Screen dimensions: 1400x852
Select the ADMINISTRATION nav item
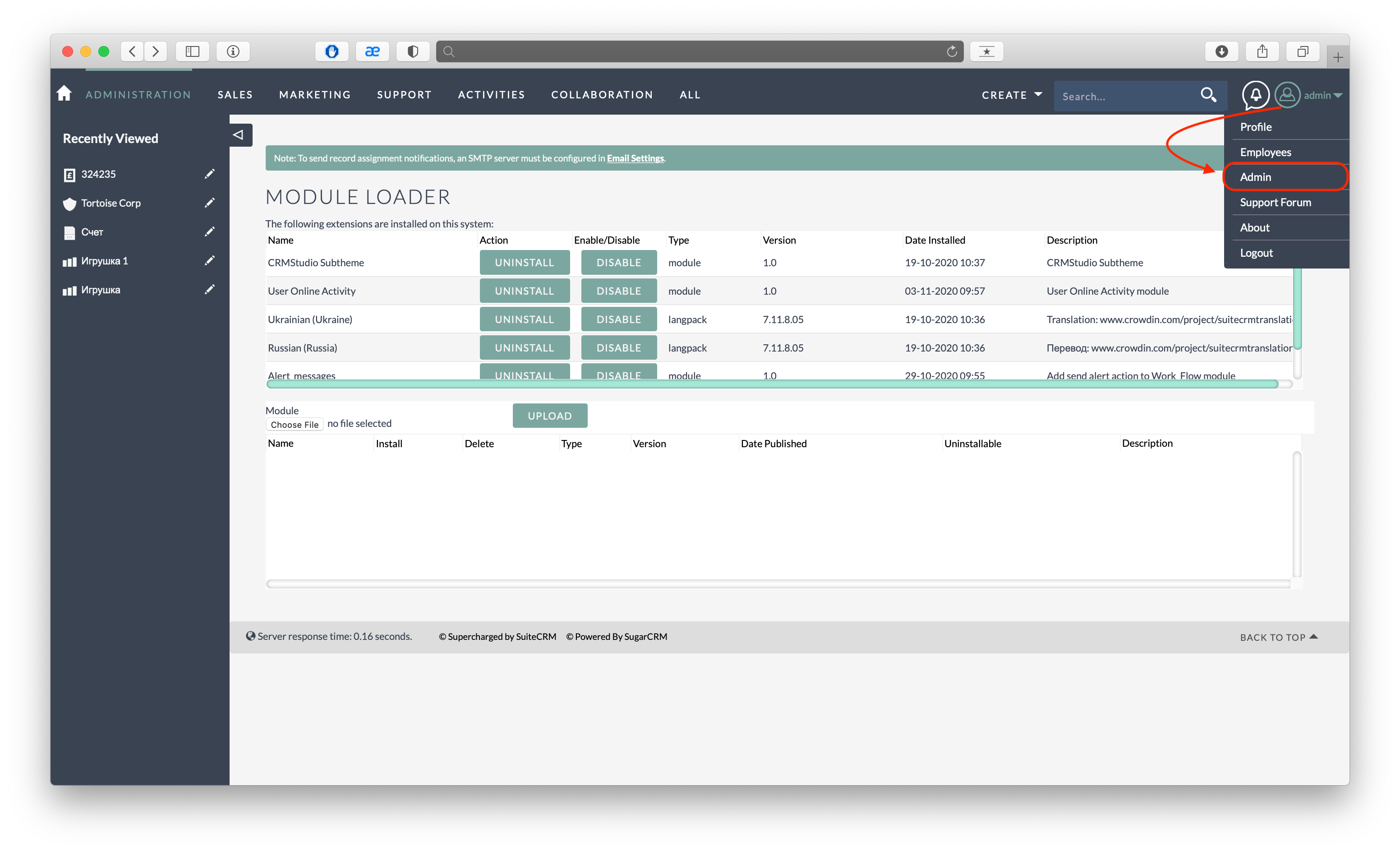[138, 94]
